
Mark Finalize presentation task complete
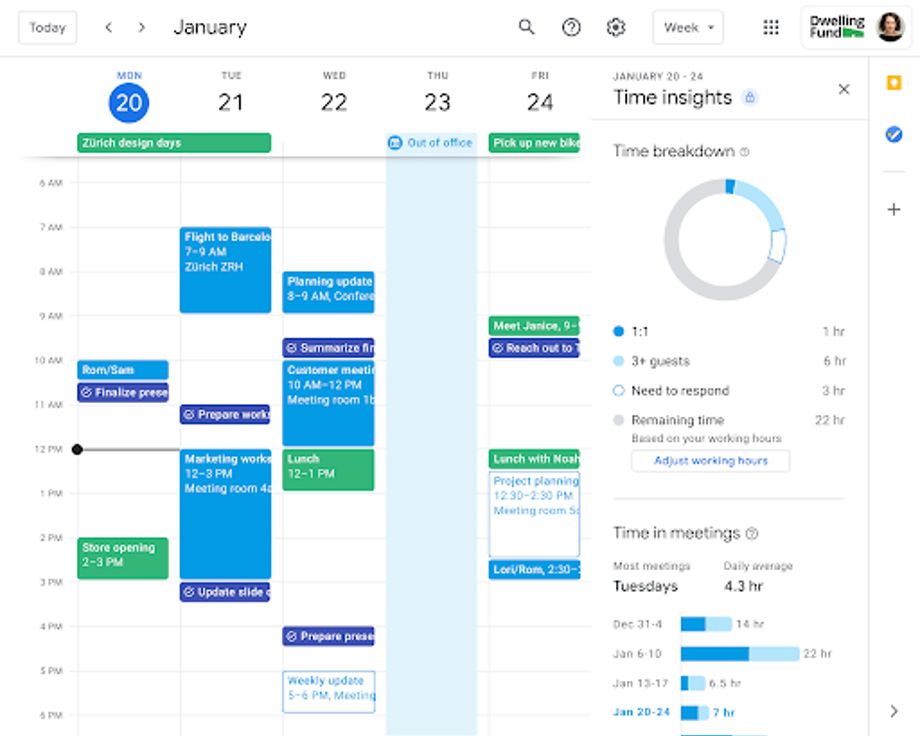click(86, 392)
